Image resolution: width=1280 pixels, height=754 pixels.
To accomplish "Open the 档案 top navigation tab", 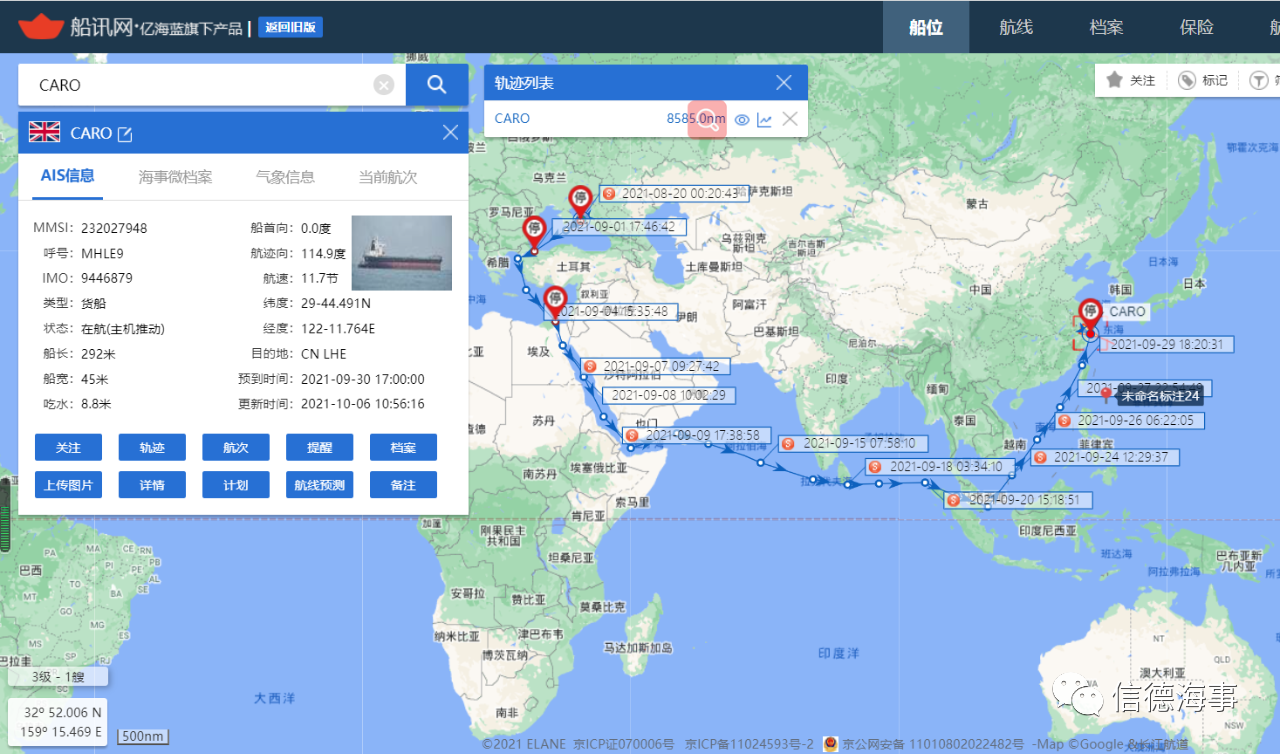I will point(1107,27).
